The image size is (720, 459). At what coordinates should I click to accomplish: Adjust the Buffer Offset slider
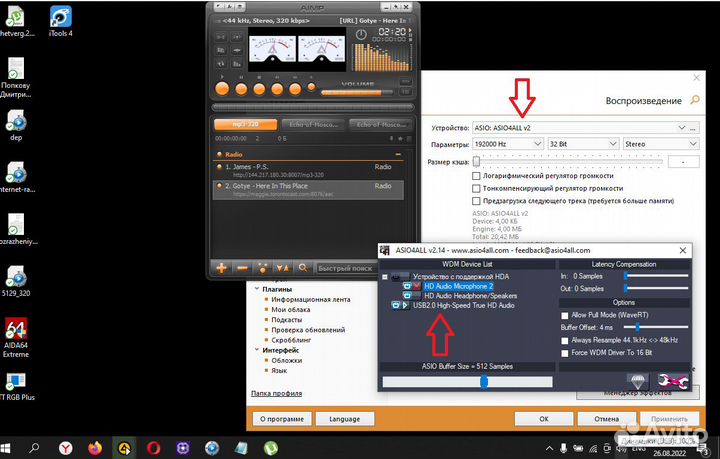pos(656,327)
